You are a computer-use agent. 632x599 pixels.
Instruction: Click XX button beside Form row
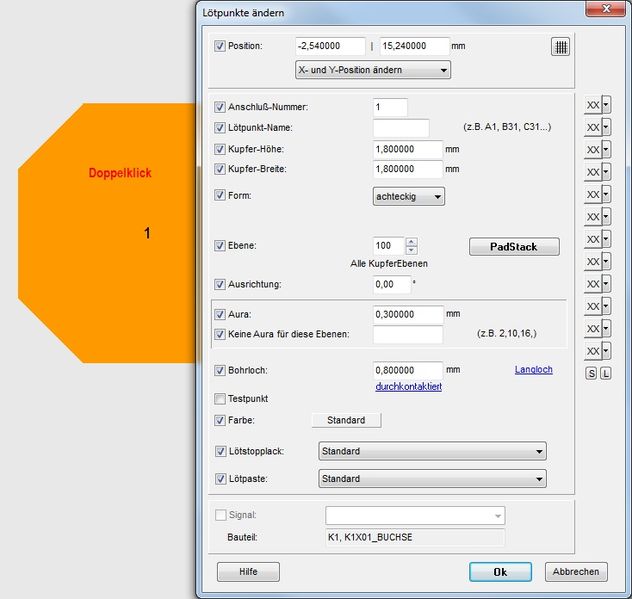tap(593, 194)
